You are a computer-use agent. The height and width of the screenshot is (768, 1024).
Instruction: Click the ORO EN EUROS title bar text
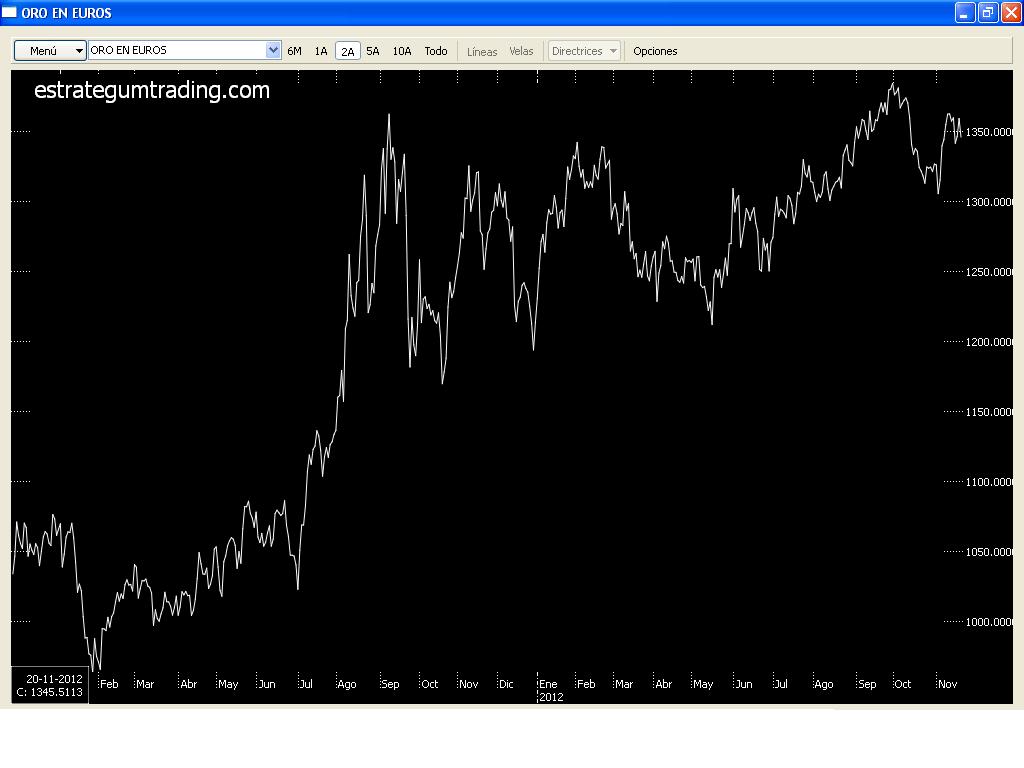[66, 13]
